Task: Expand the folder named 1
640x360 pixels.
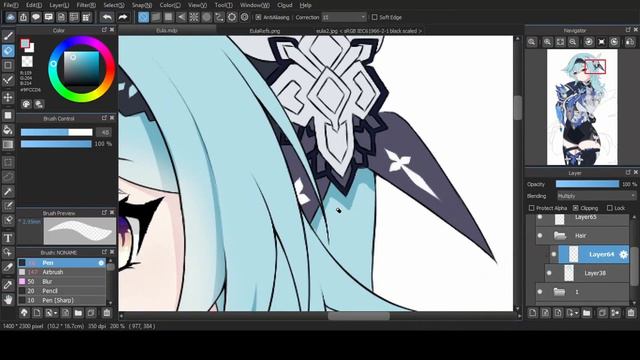Action: click(x=560, y=292)
